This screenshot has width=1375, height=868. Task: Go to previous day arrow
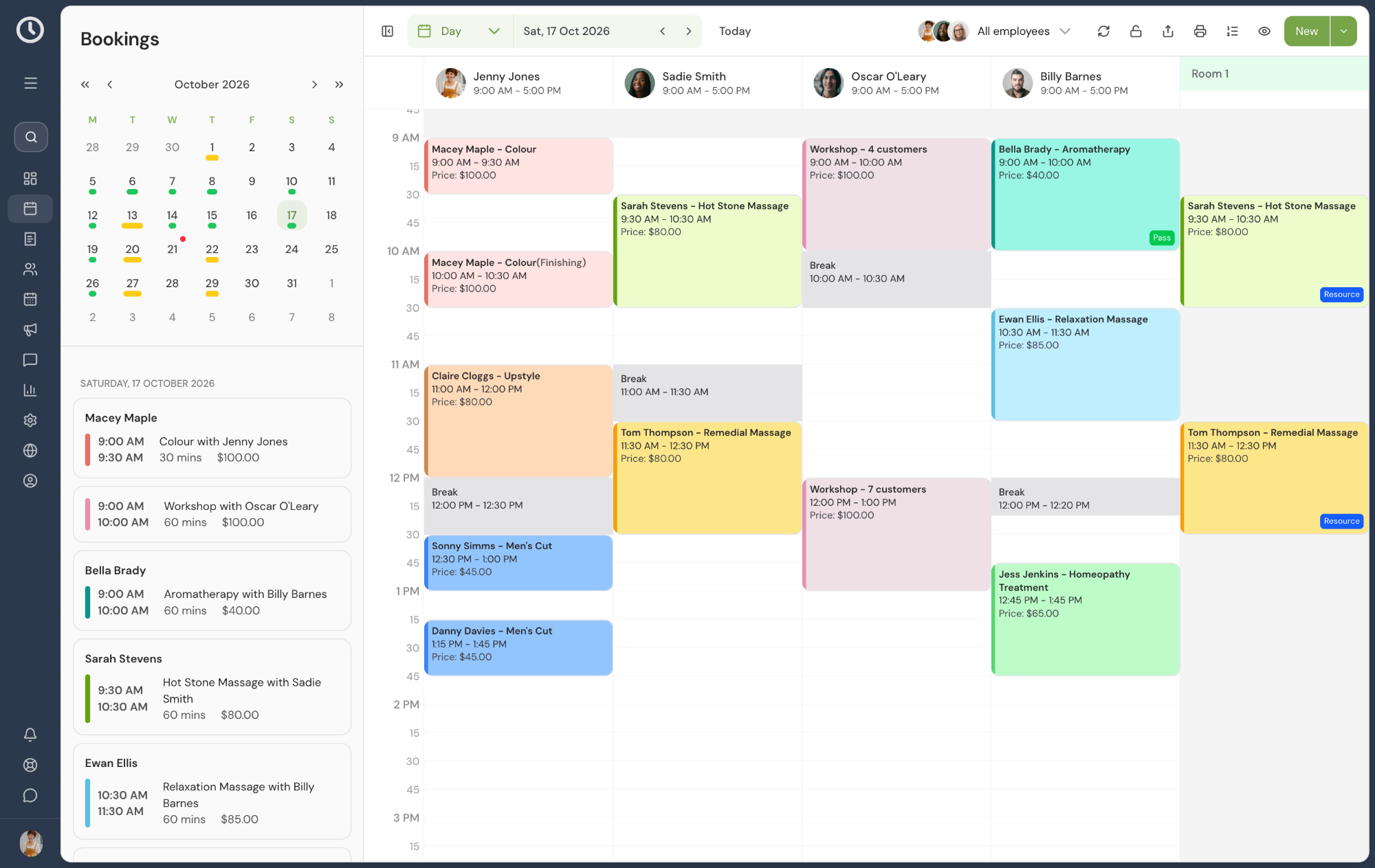663,31
